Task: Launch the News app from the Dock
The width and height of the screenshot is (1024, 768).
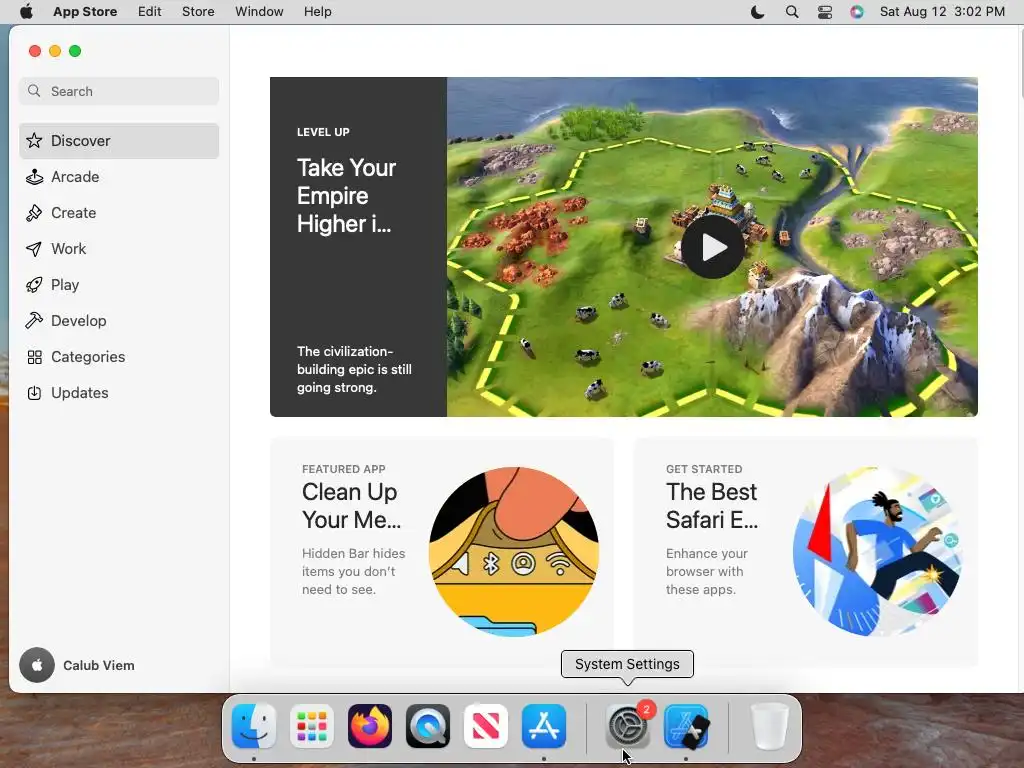Action: point(486,726)
